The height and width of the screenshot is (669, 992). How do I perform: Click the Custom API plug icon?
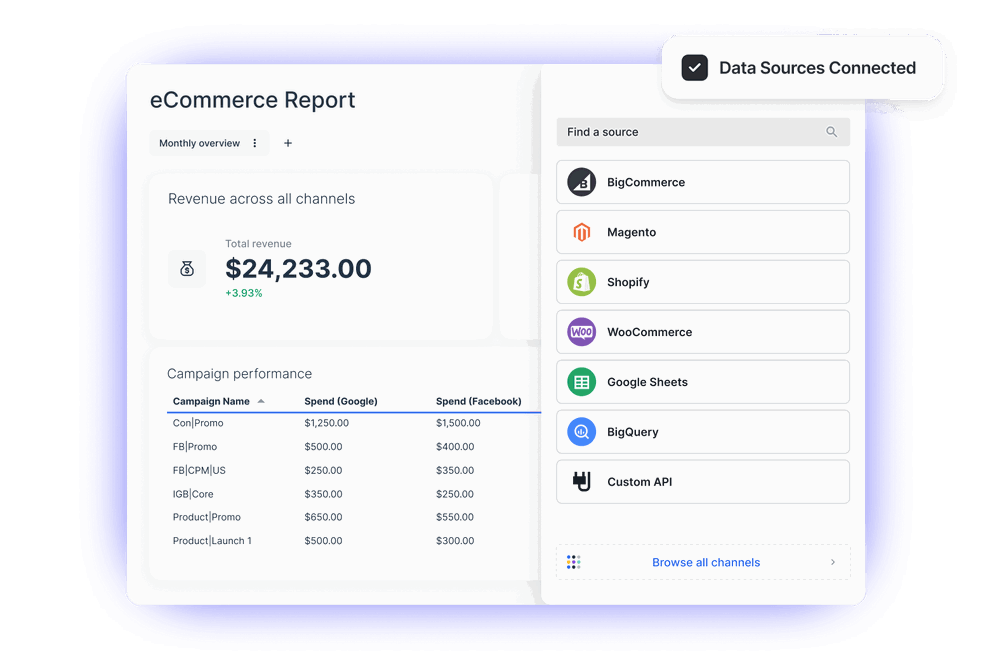[581, 482]
